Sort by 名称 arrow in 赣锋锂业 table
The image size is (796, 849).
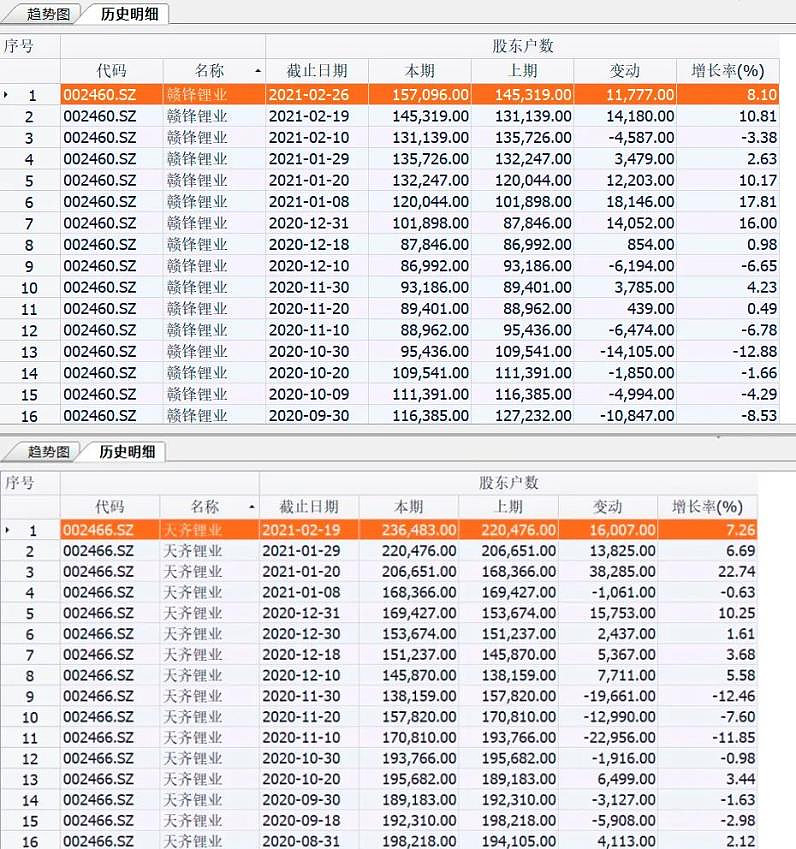[x=258, y=71]
